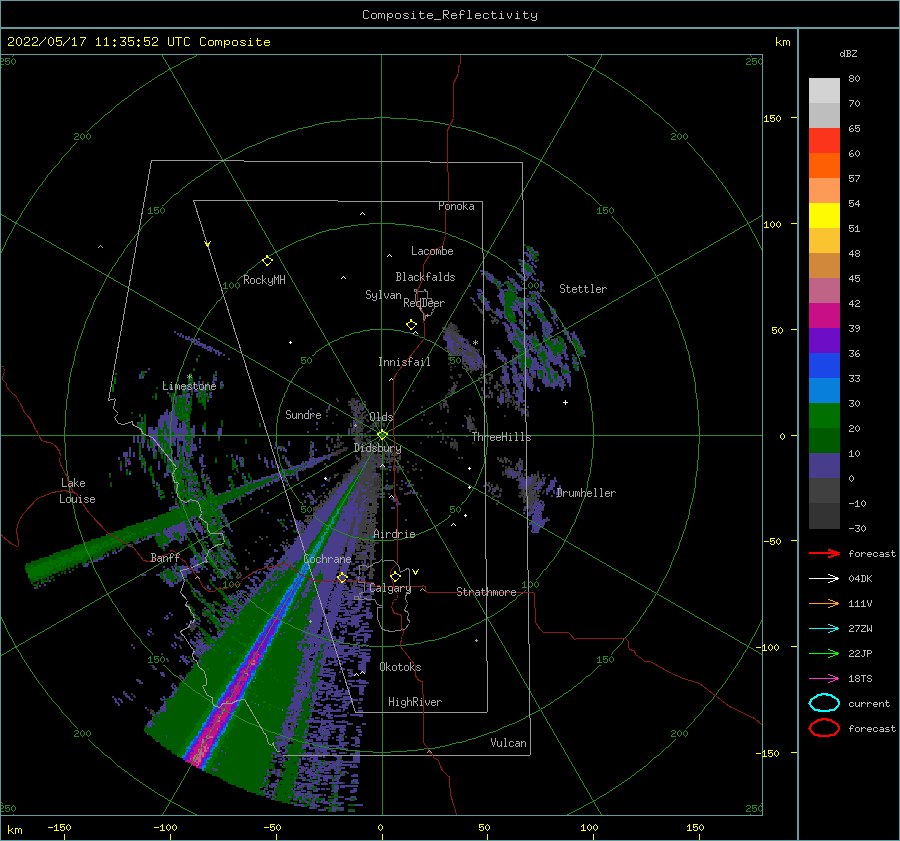Image resolution: width=900 pixels, height=841 pixels.
Task: Select the ThreeHills label
Action: click(502, 437)
